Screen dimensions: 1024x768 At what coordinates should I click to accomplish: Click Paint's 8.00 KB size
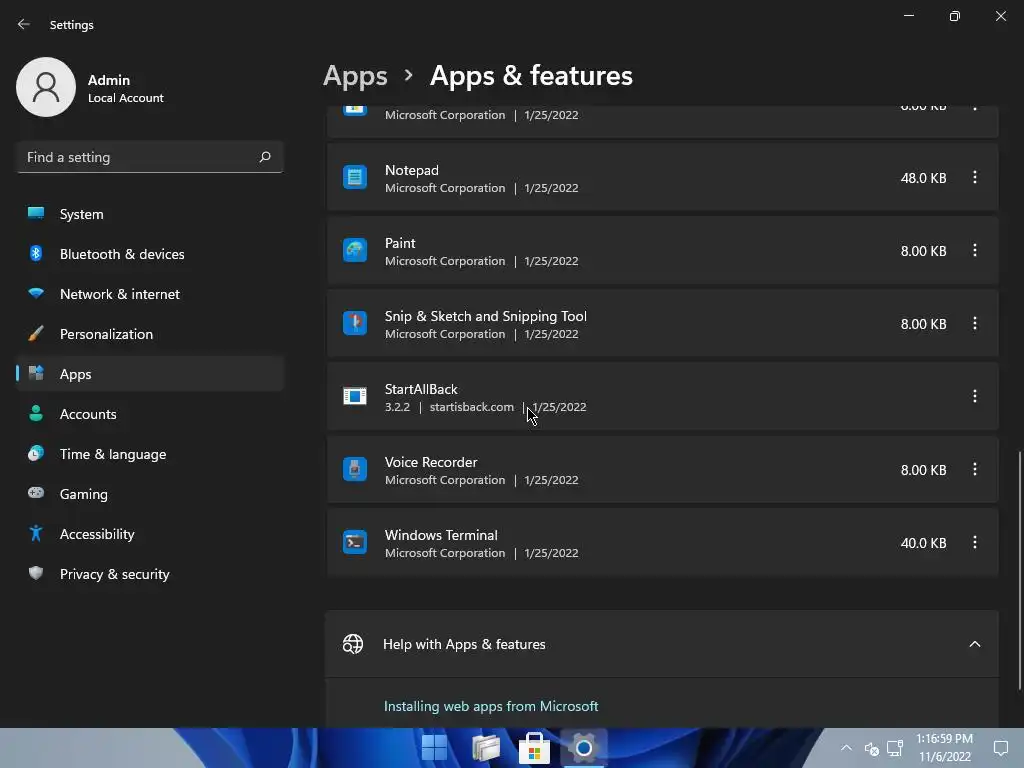(923, 251)
